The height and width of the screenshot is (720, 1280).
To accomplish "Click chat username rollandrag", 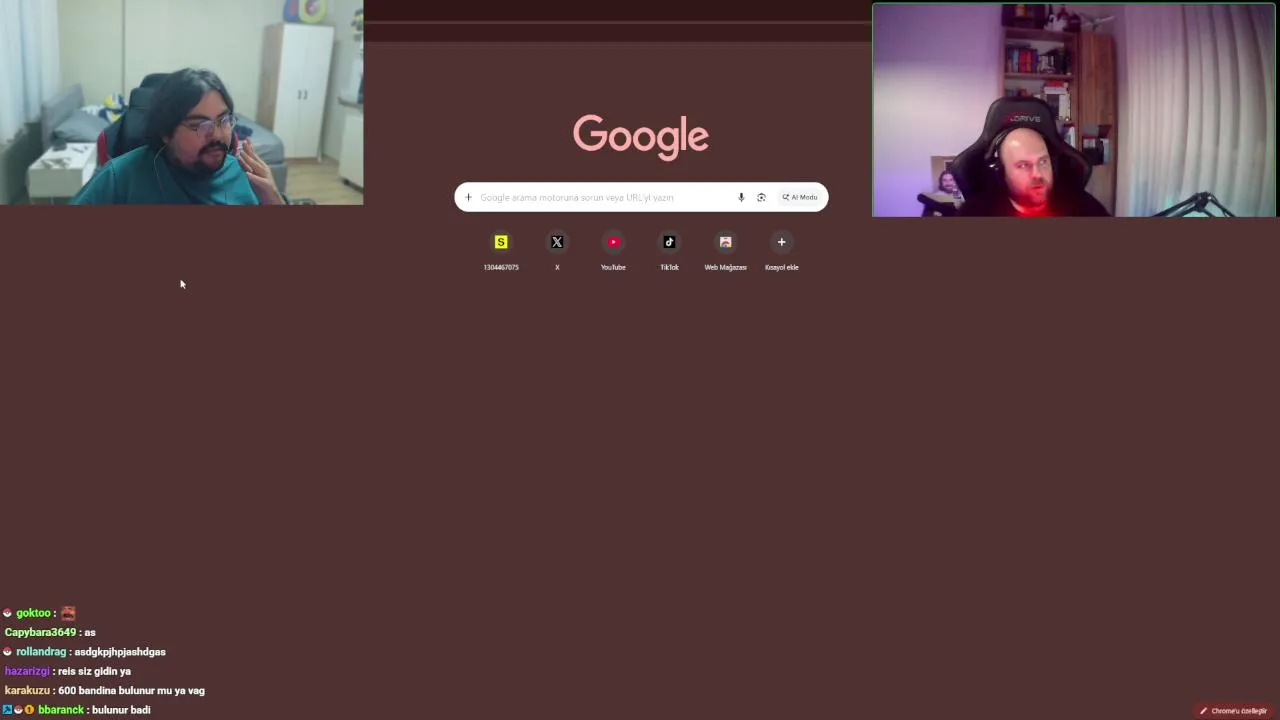I will [41, 652].
